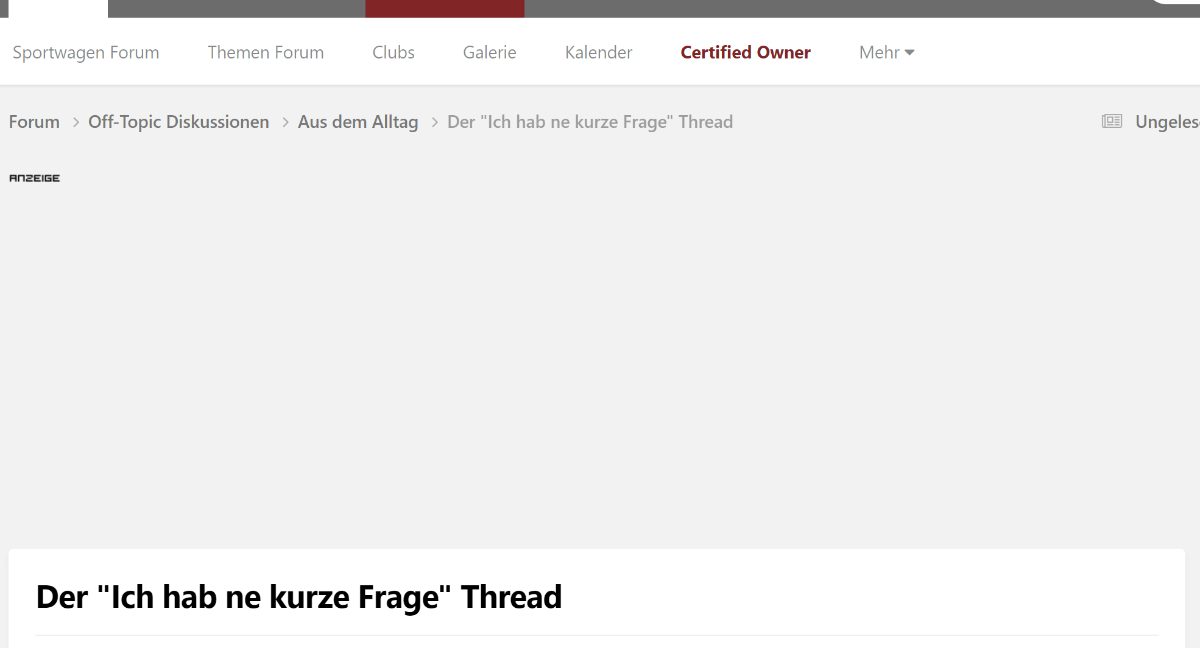The width and height of the screenshot is (1200, 648).
Task: Click the Mehr dropdown caret arrow
Action: (x=910, y=53)
